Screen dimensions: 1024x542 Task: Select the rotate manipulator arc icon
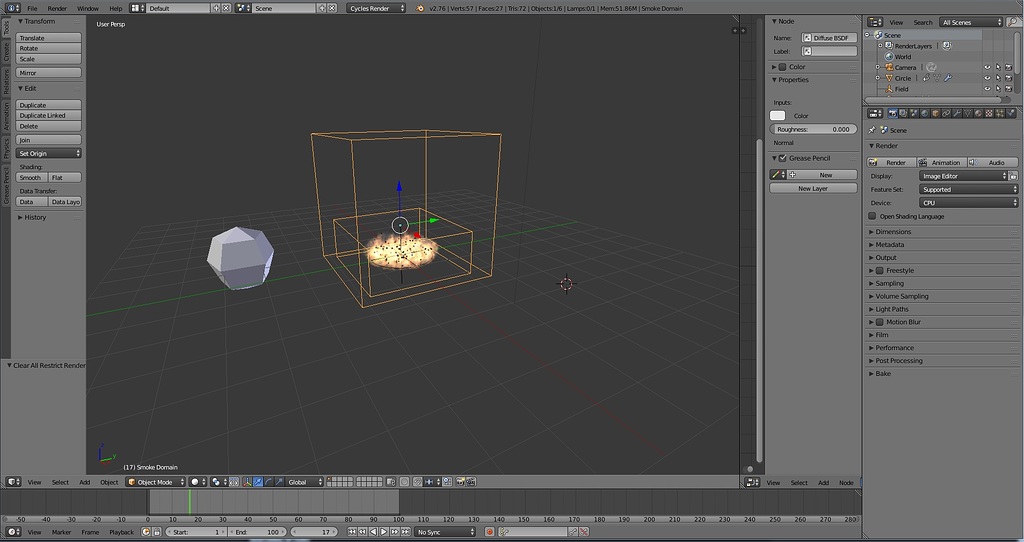point(268,482)
